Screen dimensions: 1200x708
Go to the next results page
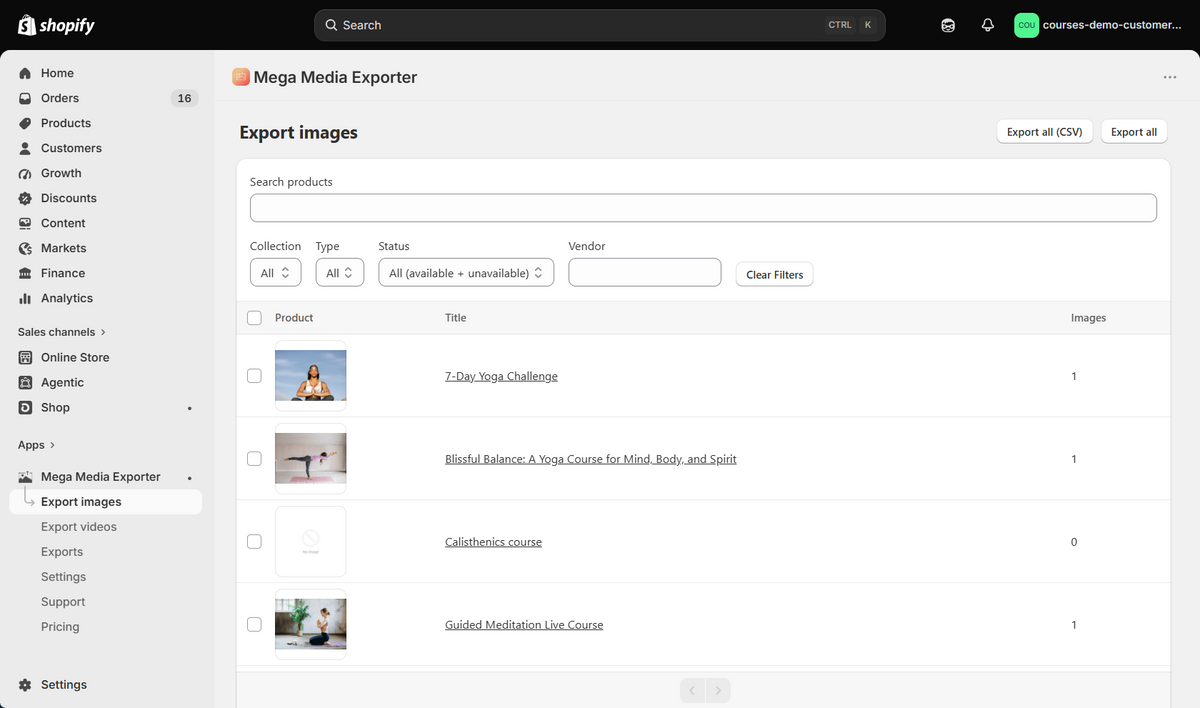click(x=718, y=690)
